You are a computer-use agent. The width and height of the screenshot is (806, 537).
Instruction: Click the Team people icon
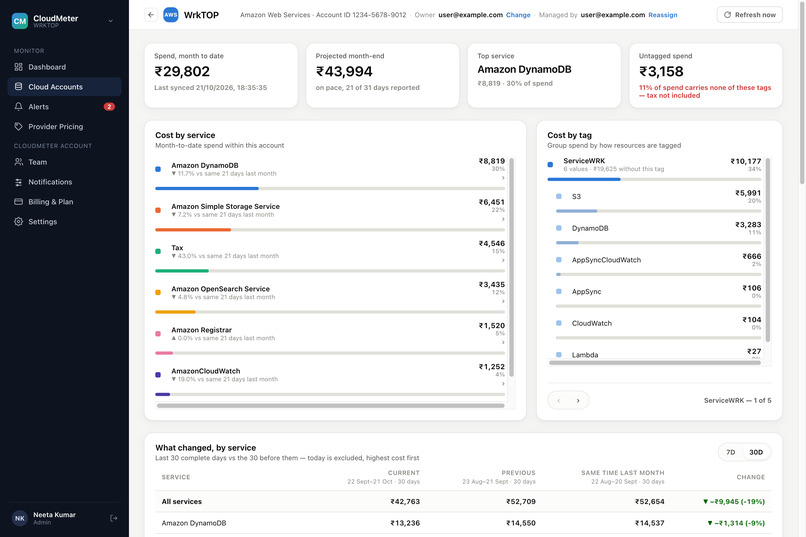tap(19, 162)
